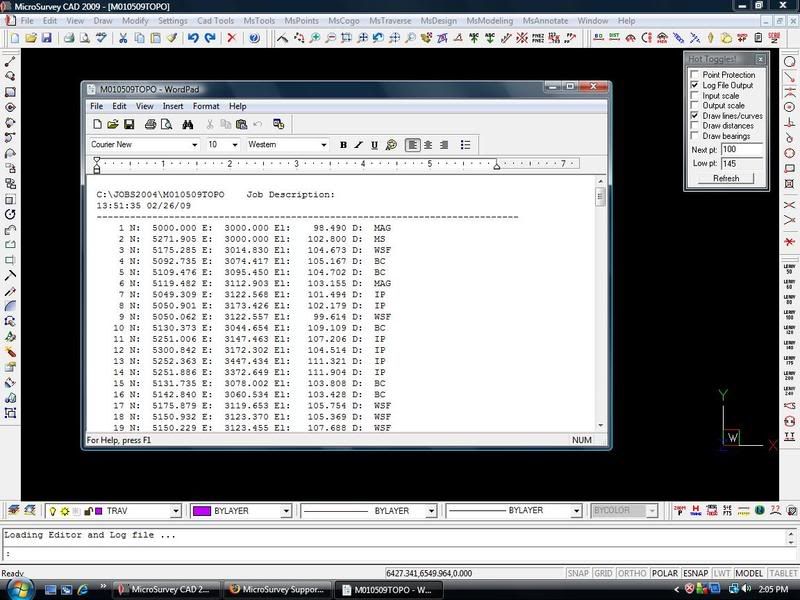Toggle Italic formatting in WordPad
Screen dimensions: 800x600
pyautogui.click(x=359, y=145)
